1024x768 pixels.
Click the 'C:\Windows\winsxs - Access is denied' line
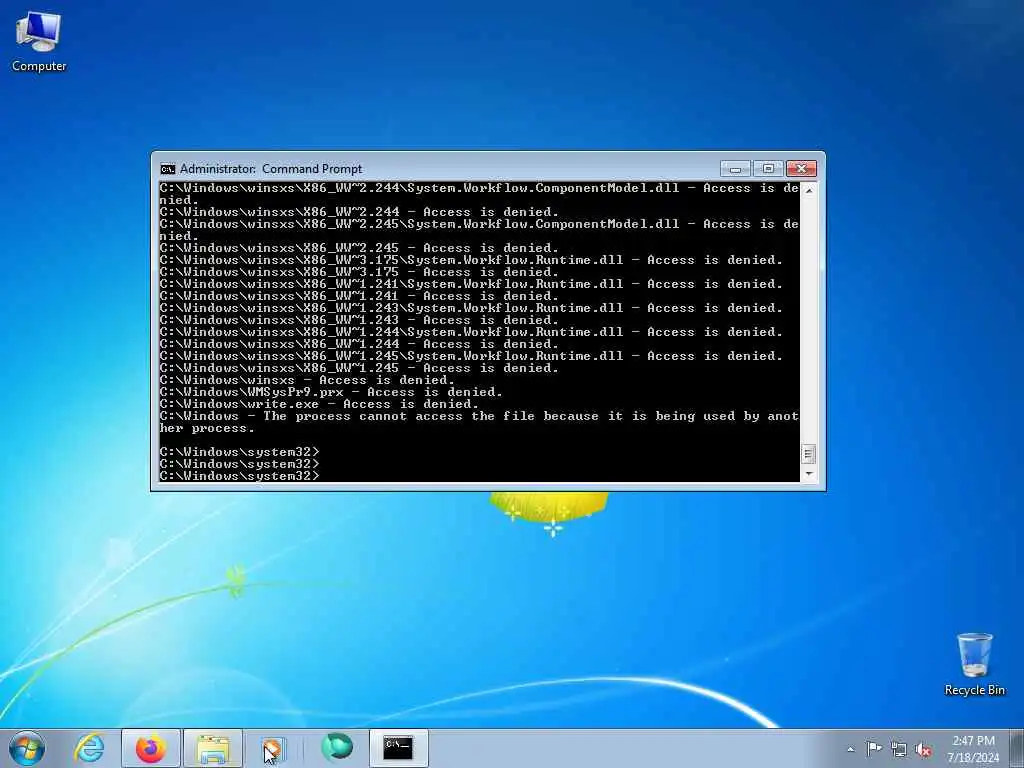tap(307, 380)
